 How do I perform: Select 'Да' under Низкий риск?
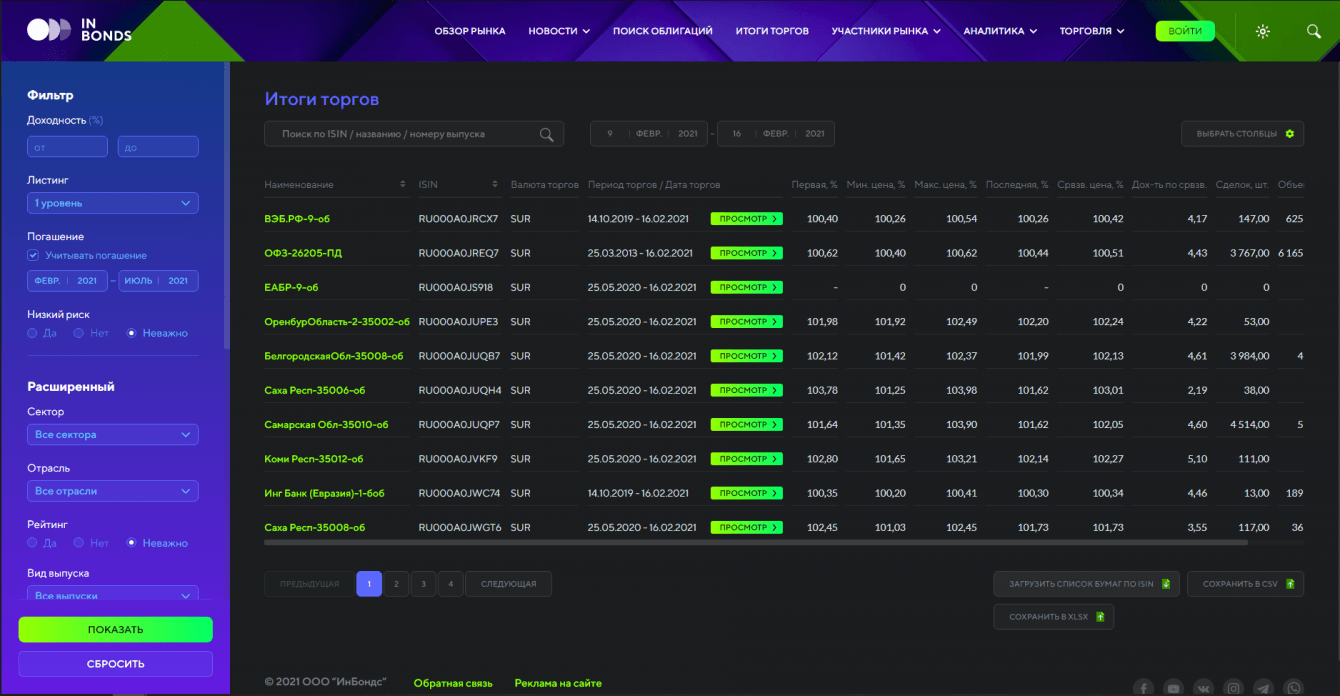tap(33, 333)
